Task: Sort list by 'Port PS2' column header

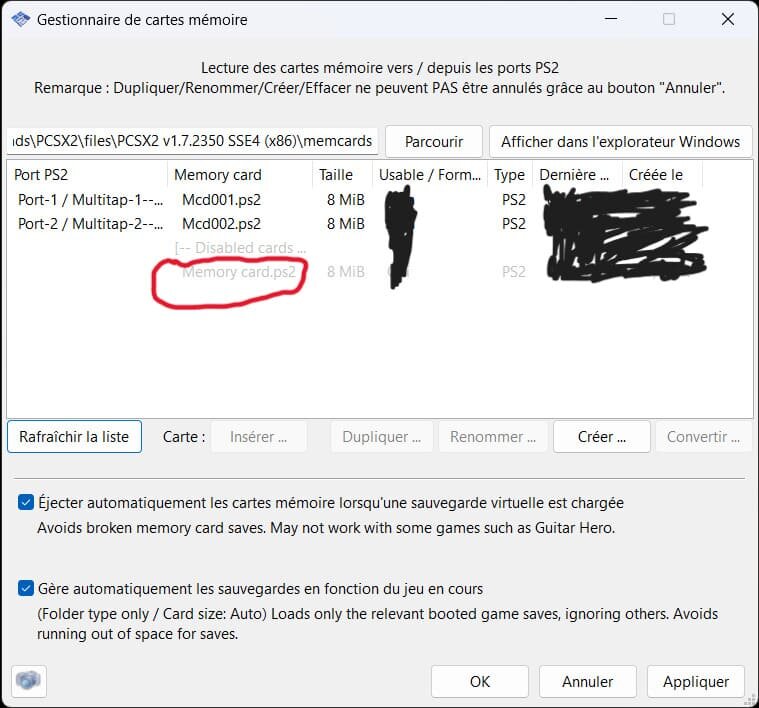Action: coord(86,175)
